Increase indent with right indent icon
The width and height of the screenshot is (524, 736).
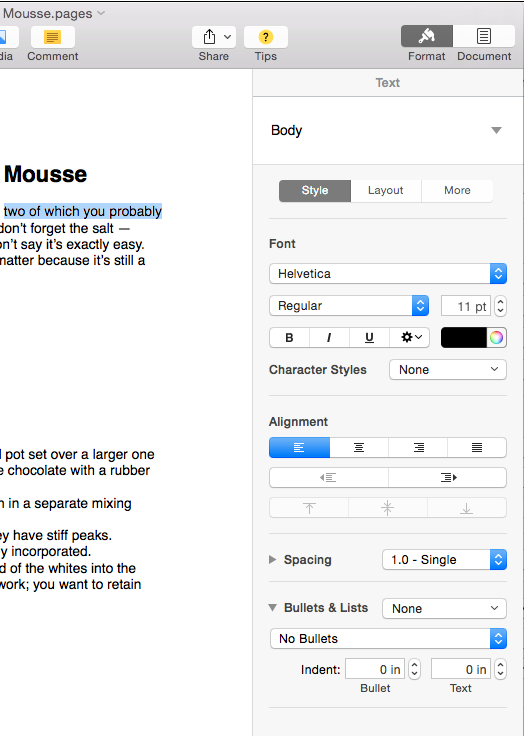coord(447,477)
